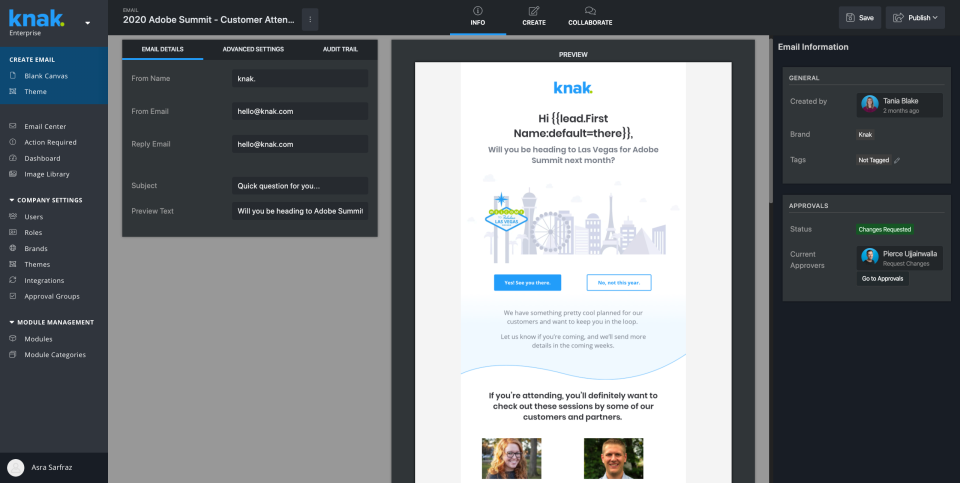Viewport: 960px width, 483px height.
Task: Click the From Email field
Action: coord(300,111)
